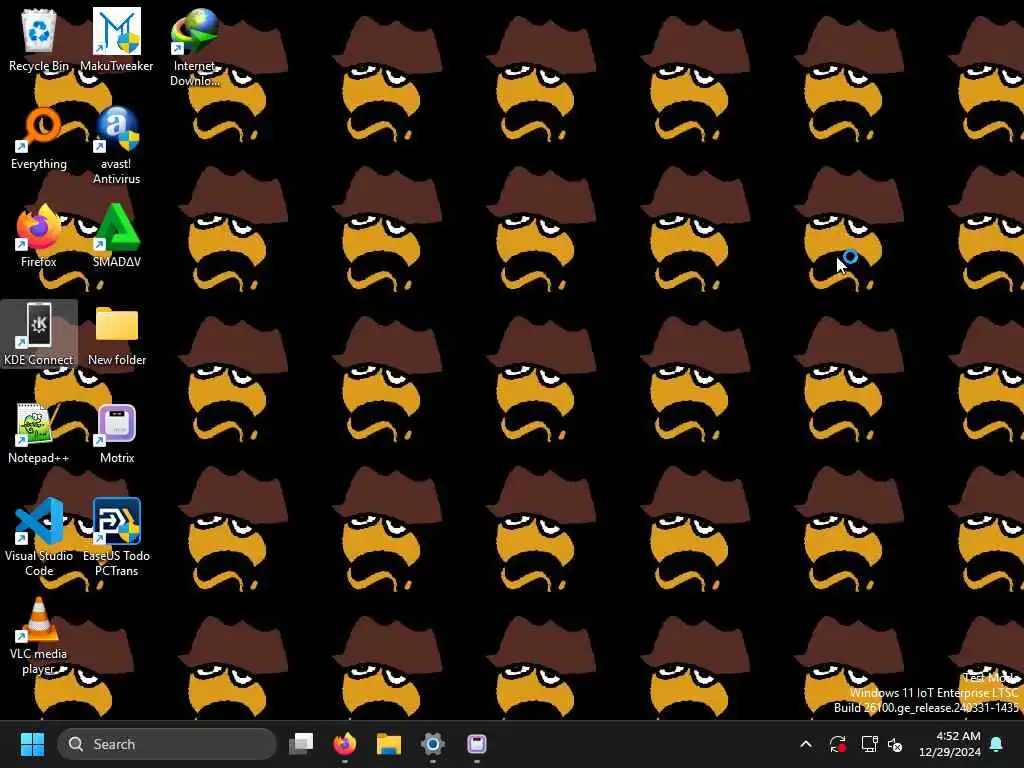Open the network status tray icon
The image size is (1024, 768).
pyautogui.click(x=869, y=744)
